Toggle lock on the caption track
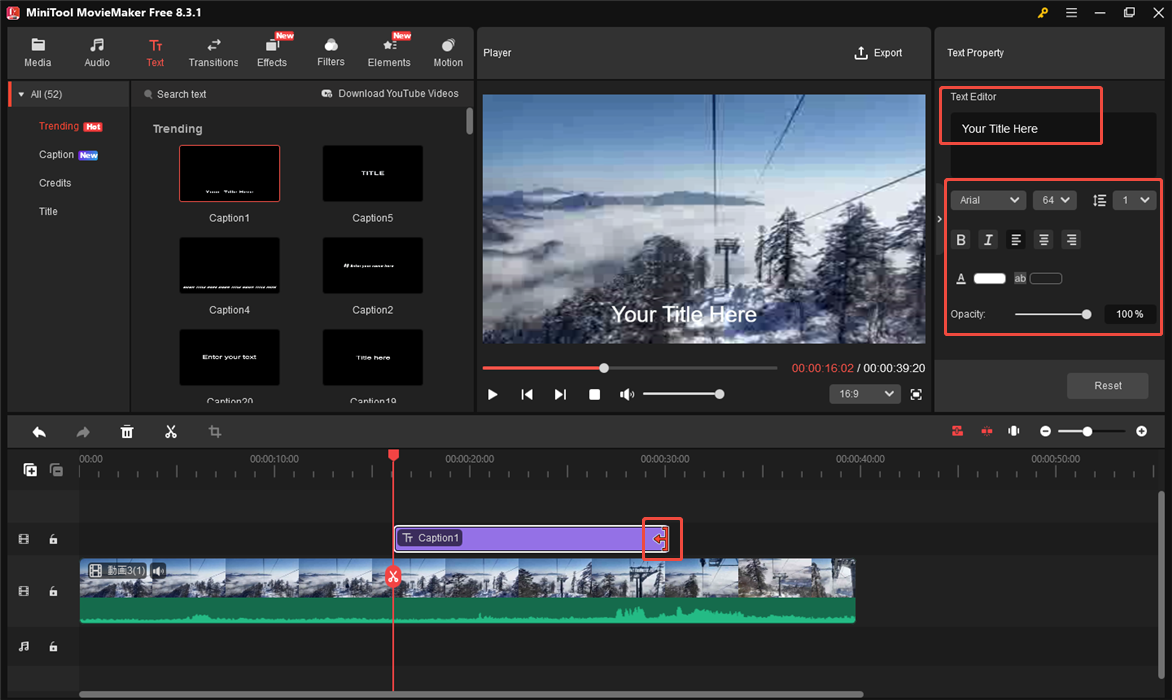Screen dimensions: 1172x700 (54, 540)
